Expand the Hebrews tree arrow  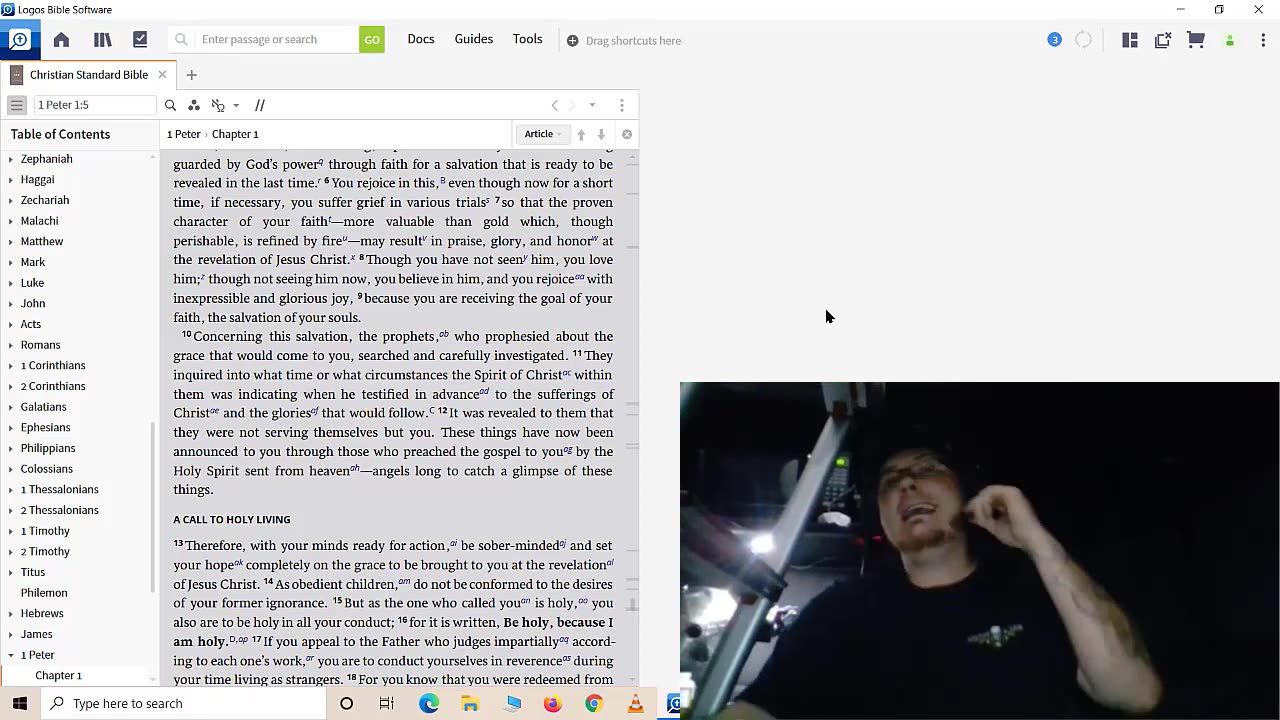coord(11,614)
